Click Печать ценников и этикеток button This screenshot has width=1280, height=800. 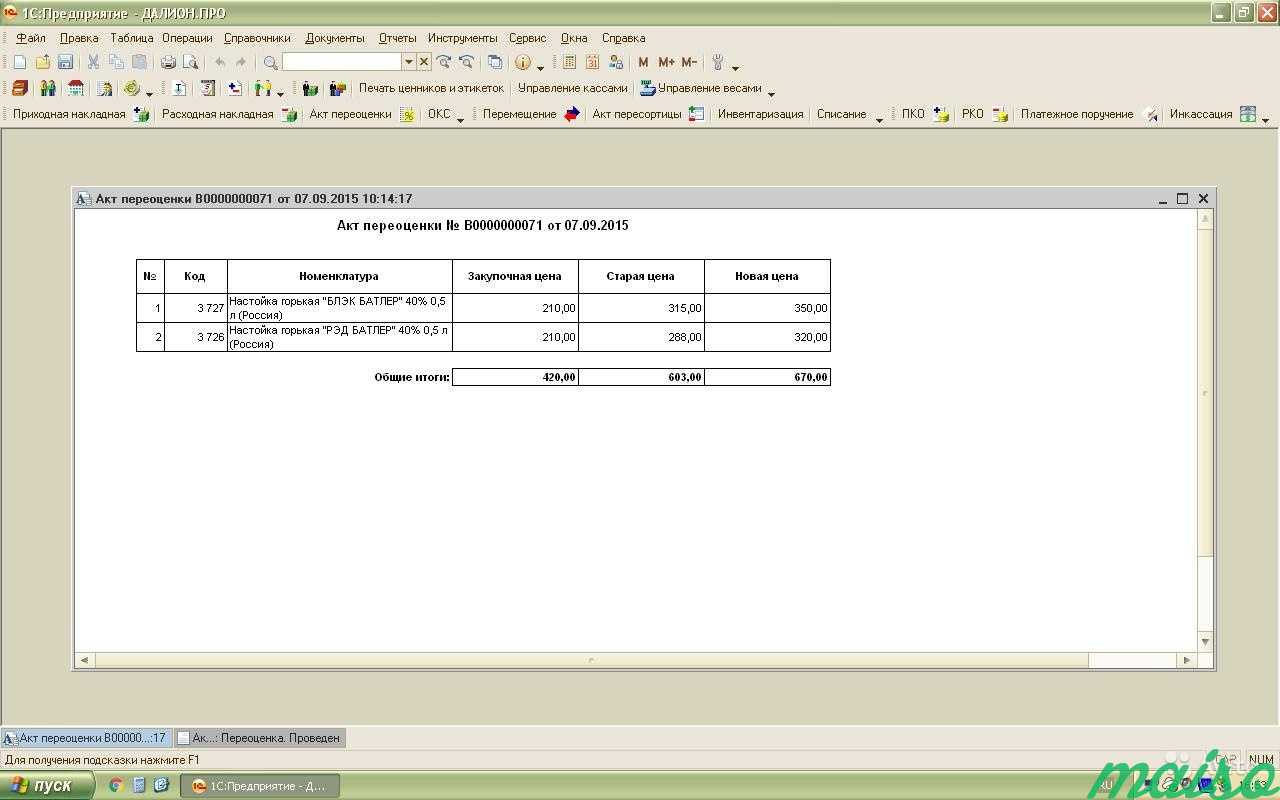(x=431, y=88)
